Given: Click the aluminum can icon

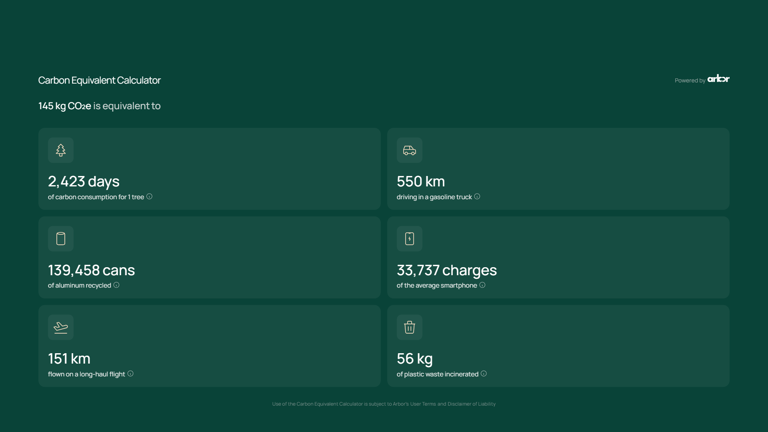Looking at the screenshot, I should click(61, 239).
